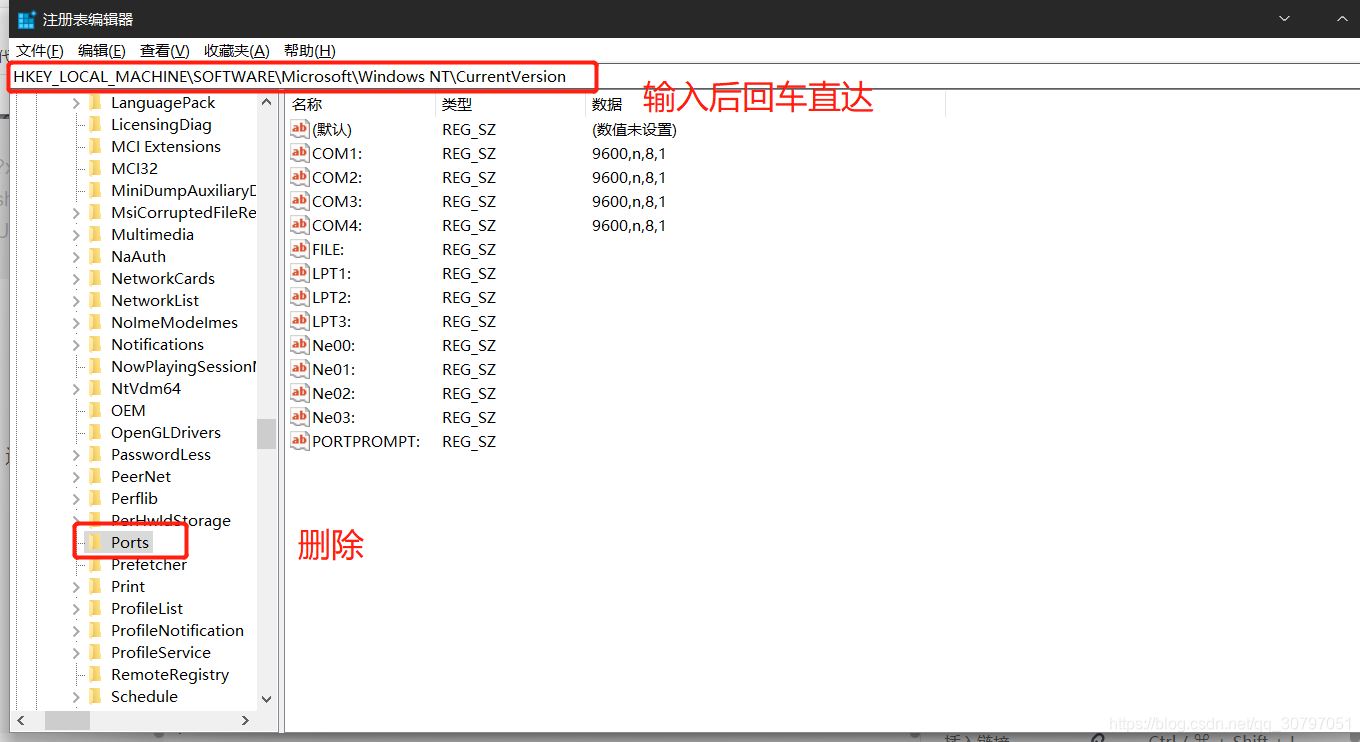Select the NoImeModeImes tree key
Viewport: 1360px width, 742px height.
pyautogui.click(x=175, y=323)
